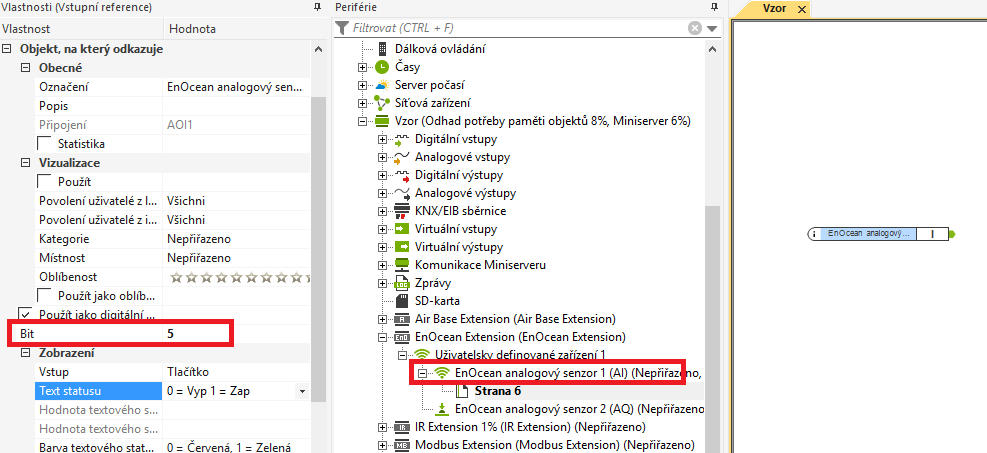
Task: Click the Server počasí weather icon
Action: click(382, 84)
